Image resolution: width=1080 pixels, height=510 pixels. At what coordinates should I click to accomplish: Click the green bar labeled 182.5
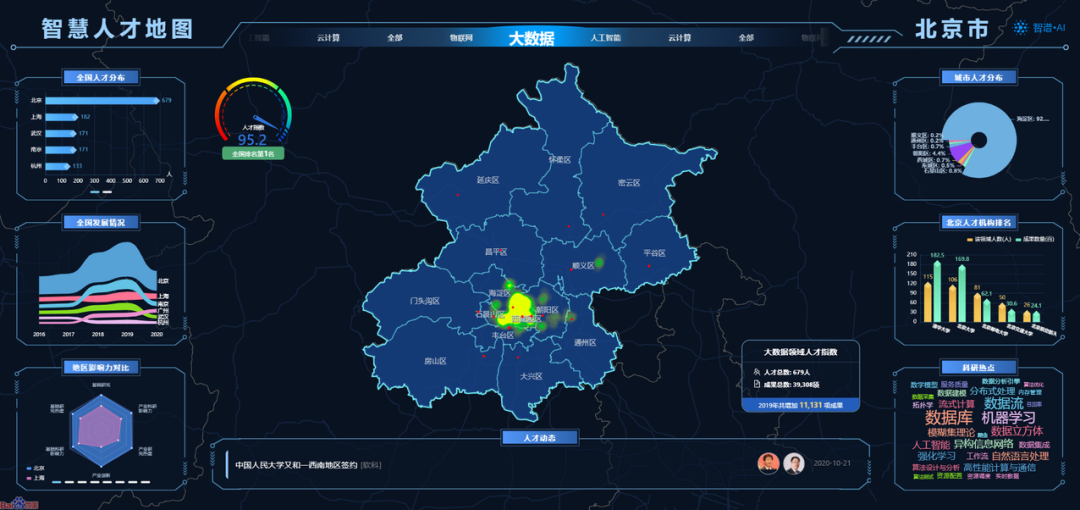(x=937, y=292)
